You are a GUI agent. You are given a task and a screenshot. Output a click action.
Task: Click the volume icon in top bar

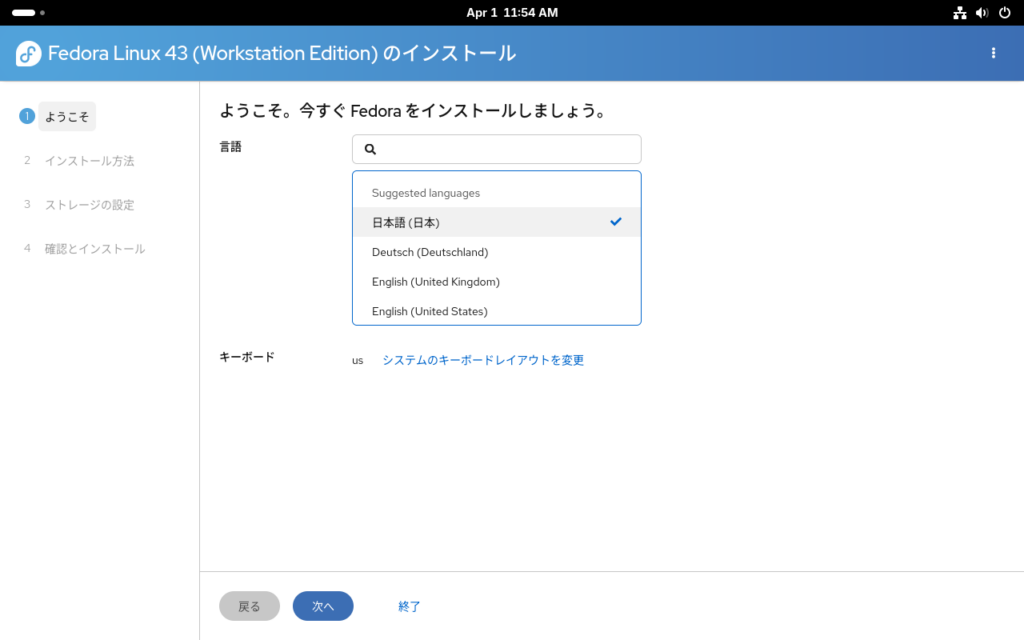[x=981, y=13]
